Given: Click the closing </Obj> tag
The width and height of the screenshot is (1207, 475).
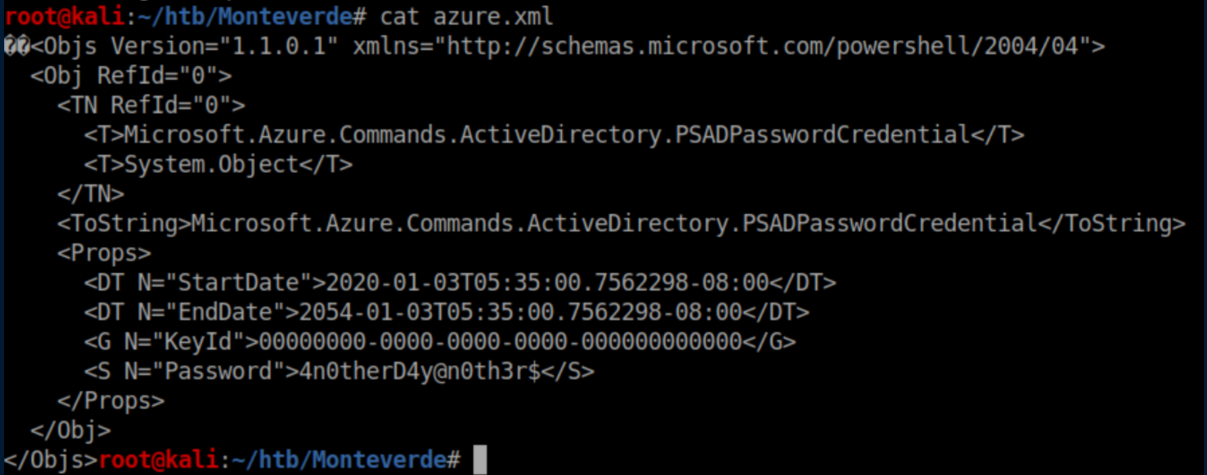Looking at the screenshot, I should pyautogui.click(x=70, y=430).
